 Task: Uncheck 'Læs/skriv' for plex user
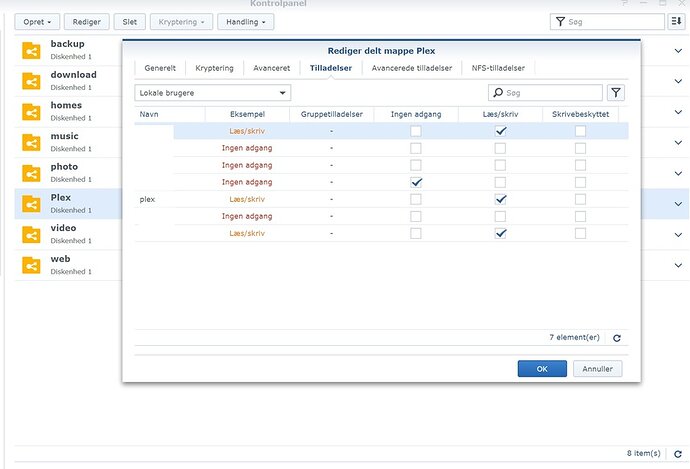pyautogui.click(x=500, y=199)
